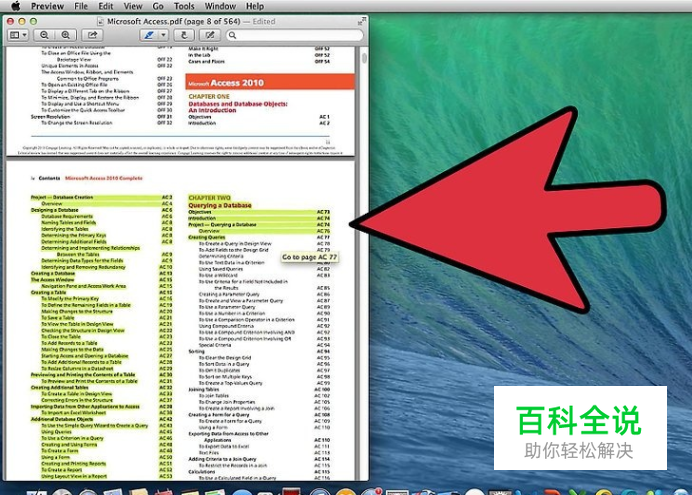Open the sidebar view options dropdown

(x=18, y=35)
